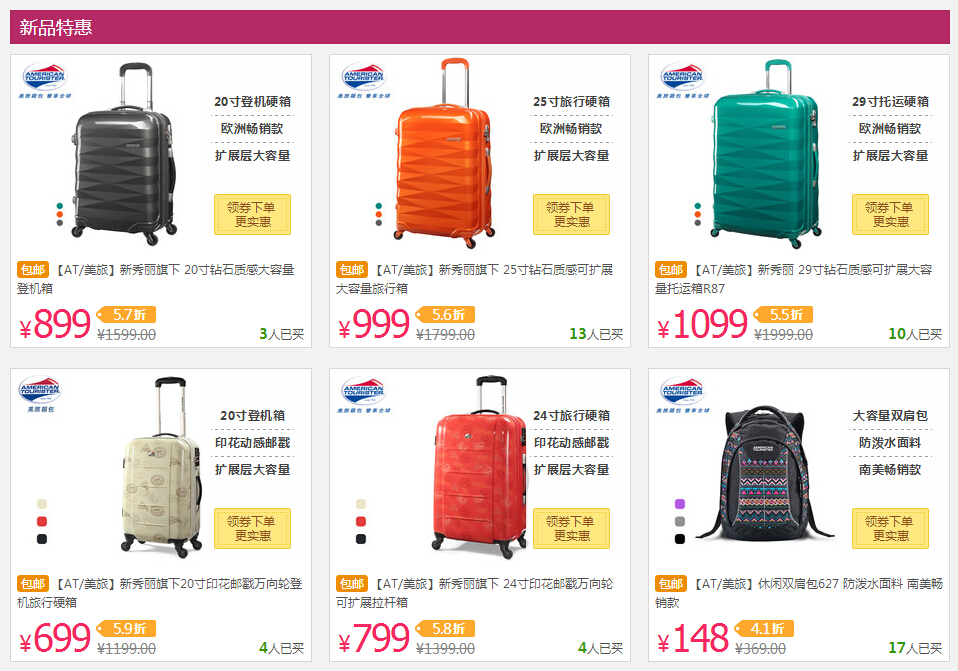
Task: Click the 4.1折 discount tag on the backpack
Action: click(764, 629)
